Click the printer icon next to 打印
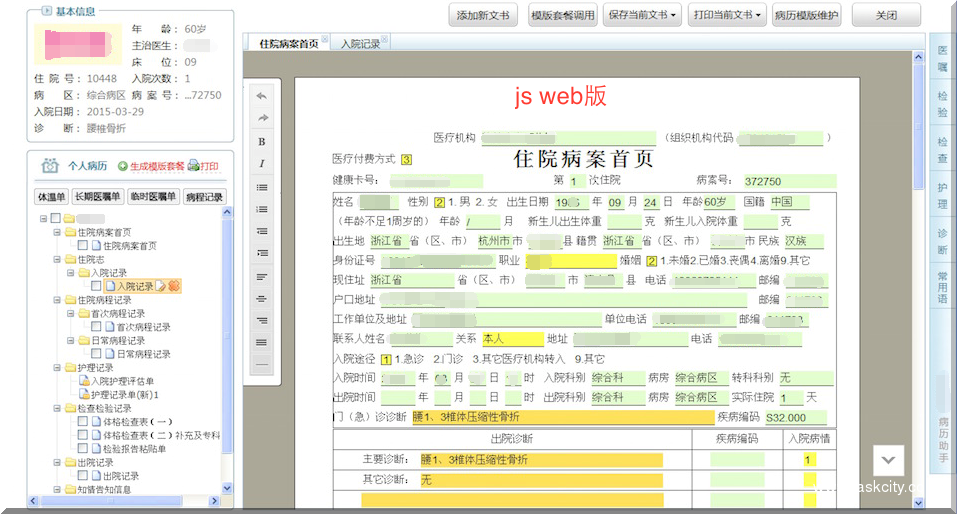This screenshot has height=514, width=957. [193, 165]
